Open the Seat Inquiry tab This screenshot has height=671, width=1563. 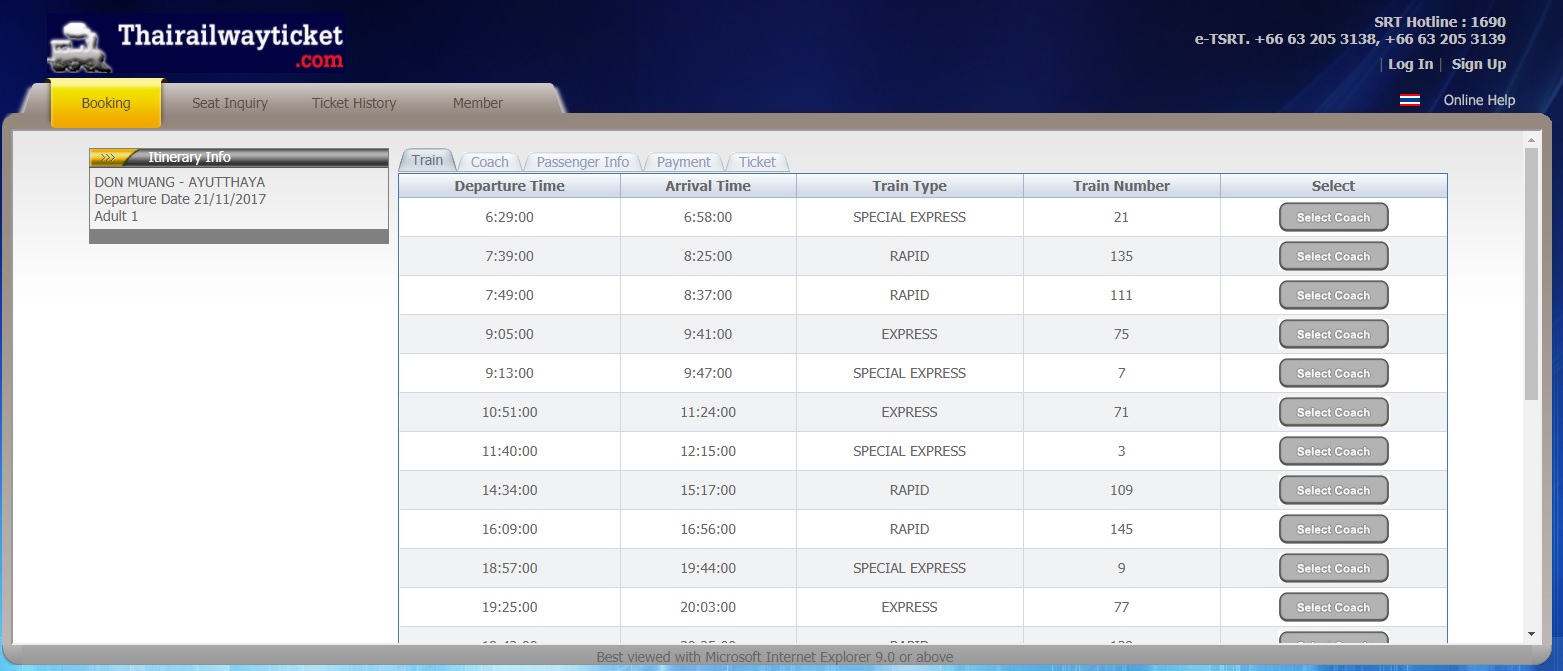230,103
